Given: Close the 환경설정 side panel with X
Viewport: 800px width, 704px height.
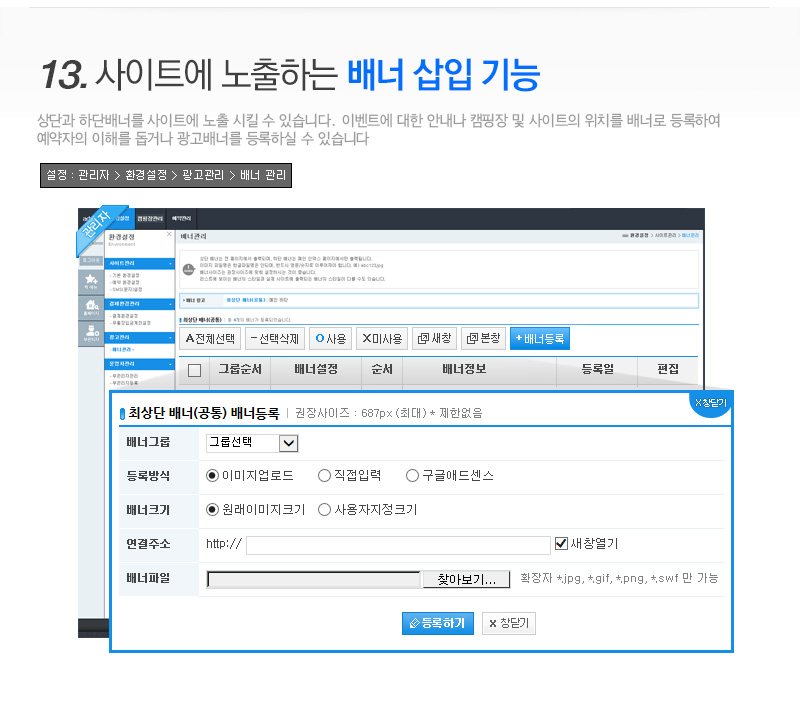Looking at the screenshot, I should 169,234.
